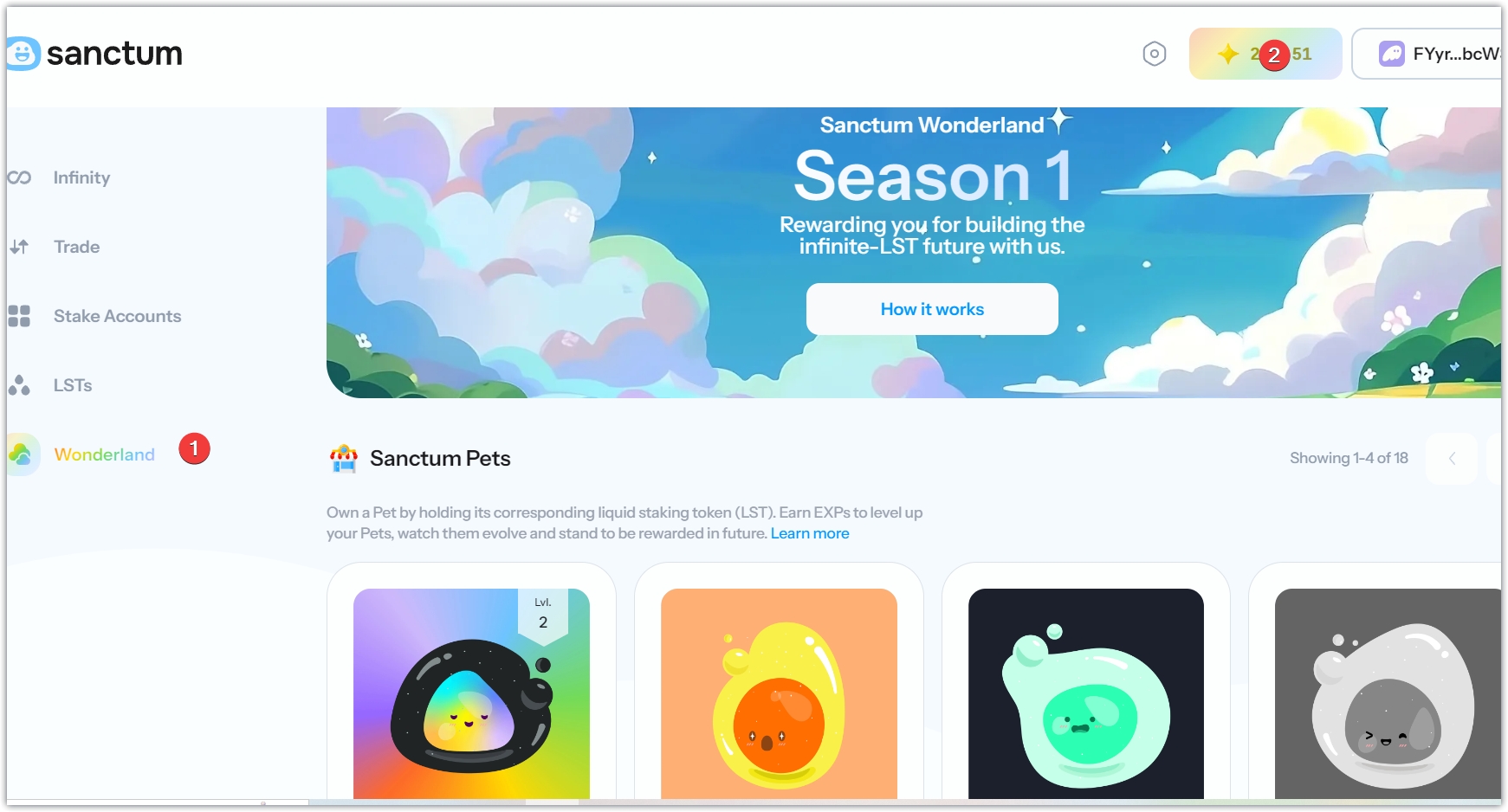The height and width of the screenshot is (812, 1508).
Task: Go to previous pets page chevron
Action: [1453, 458]
